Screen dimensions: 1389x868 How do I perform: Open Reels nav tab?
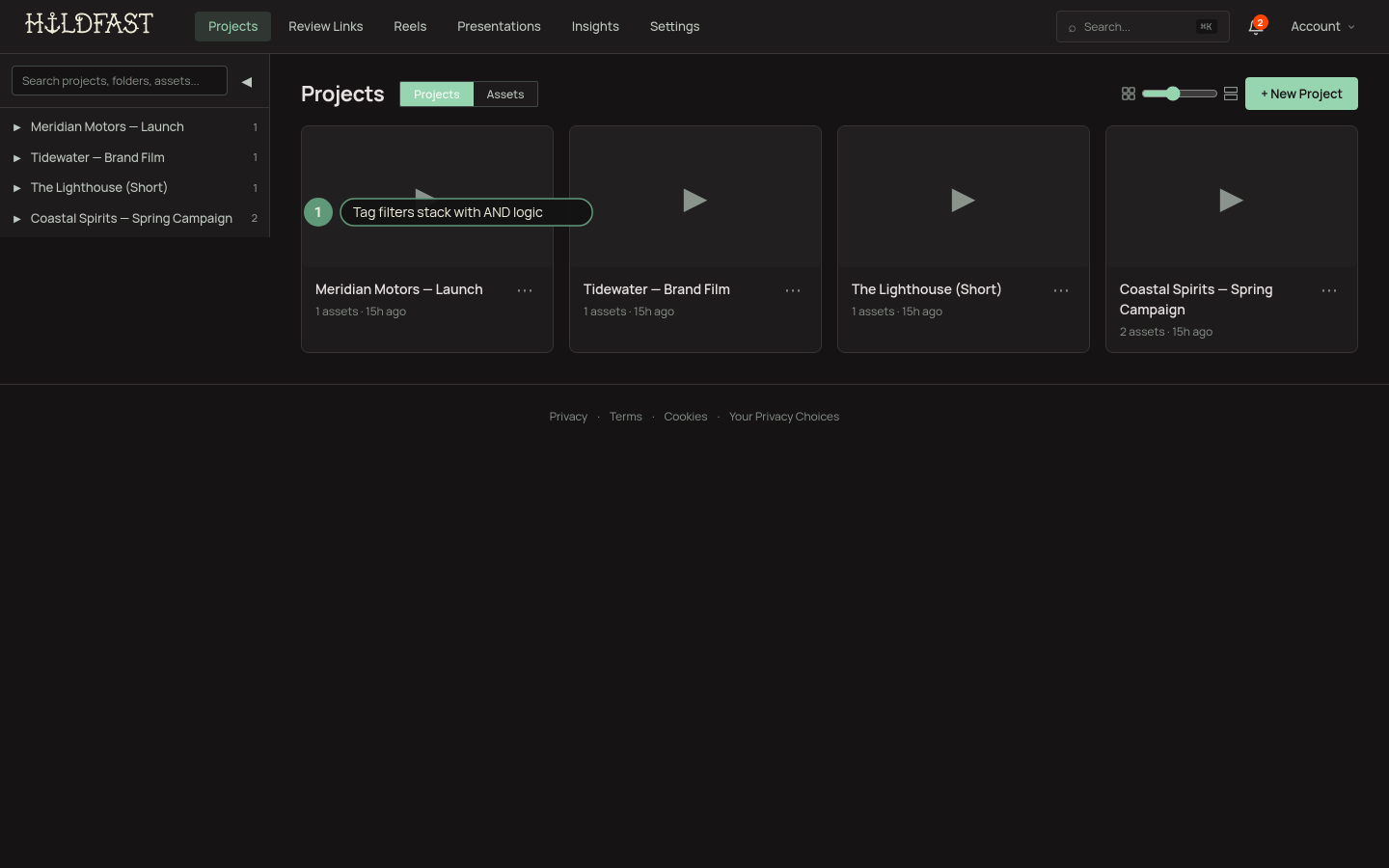point(410,27)
